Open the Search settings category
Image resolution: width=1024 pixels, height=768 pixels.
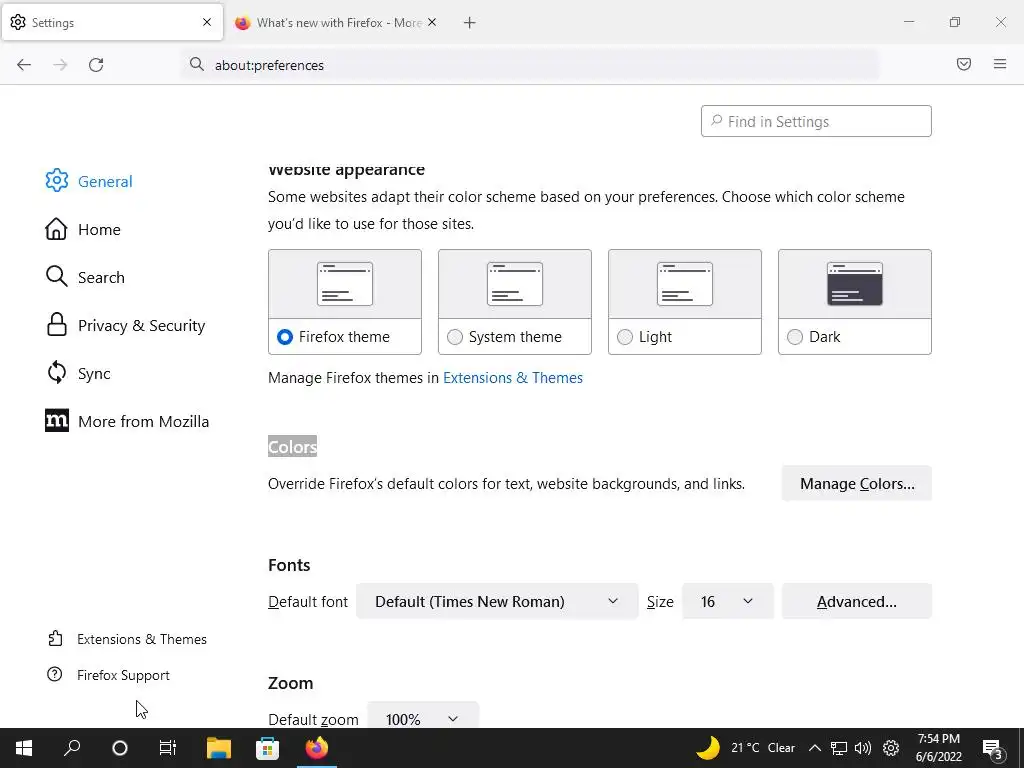click(x=85, y=277)
